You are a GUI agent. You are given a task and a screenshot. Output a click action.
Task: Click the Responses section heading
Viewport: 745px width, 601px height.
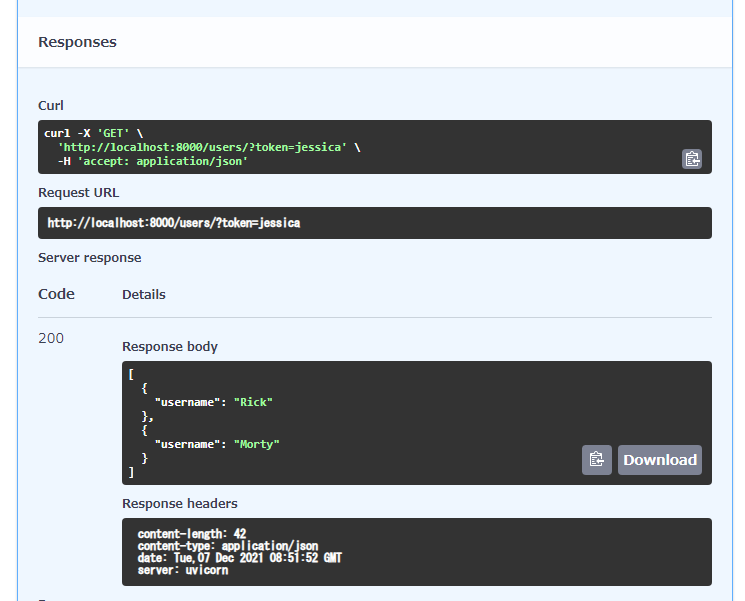pyautogui.click(x=77, y=42)
